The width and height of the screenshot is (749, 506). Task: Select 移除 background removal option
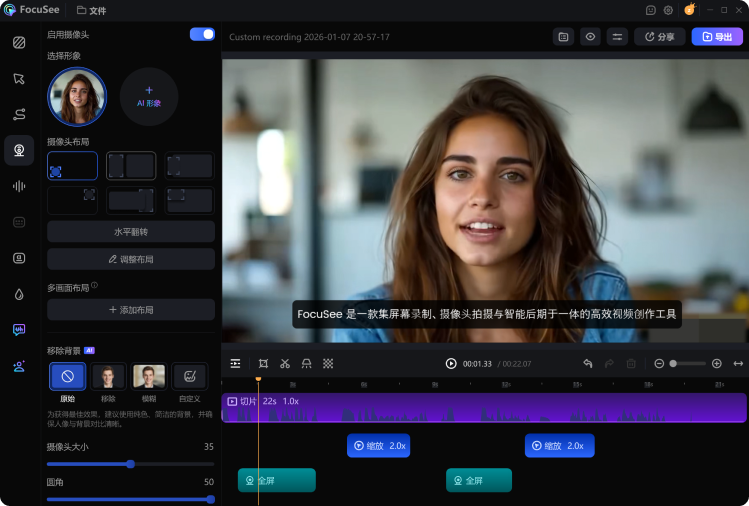108,377
